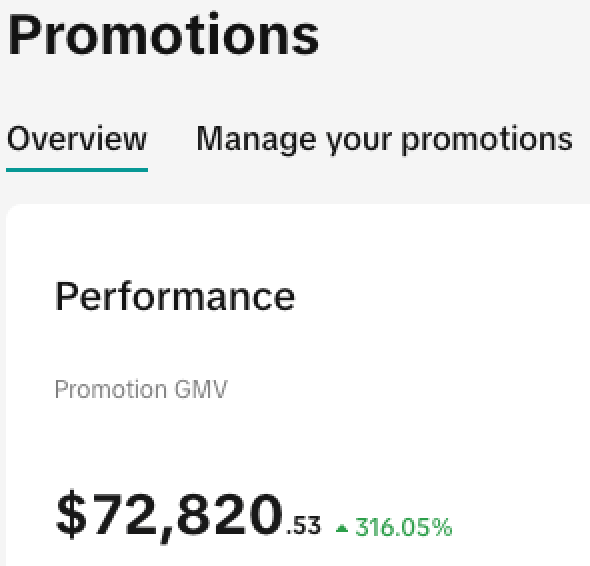The image size is (590, 566).
Task: Click the word "promotions" in the Manage tab
Action: (487, 140)
